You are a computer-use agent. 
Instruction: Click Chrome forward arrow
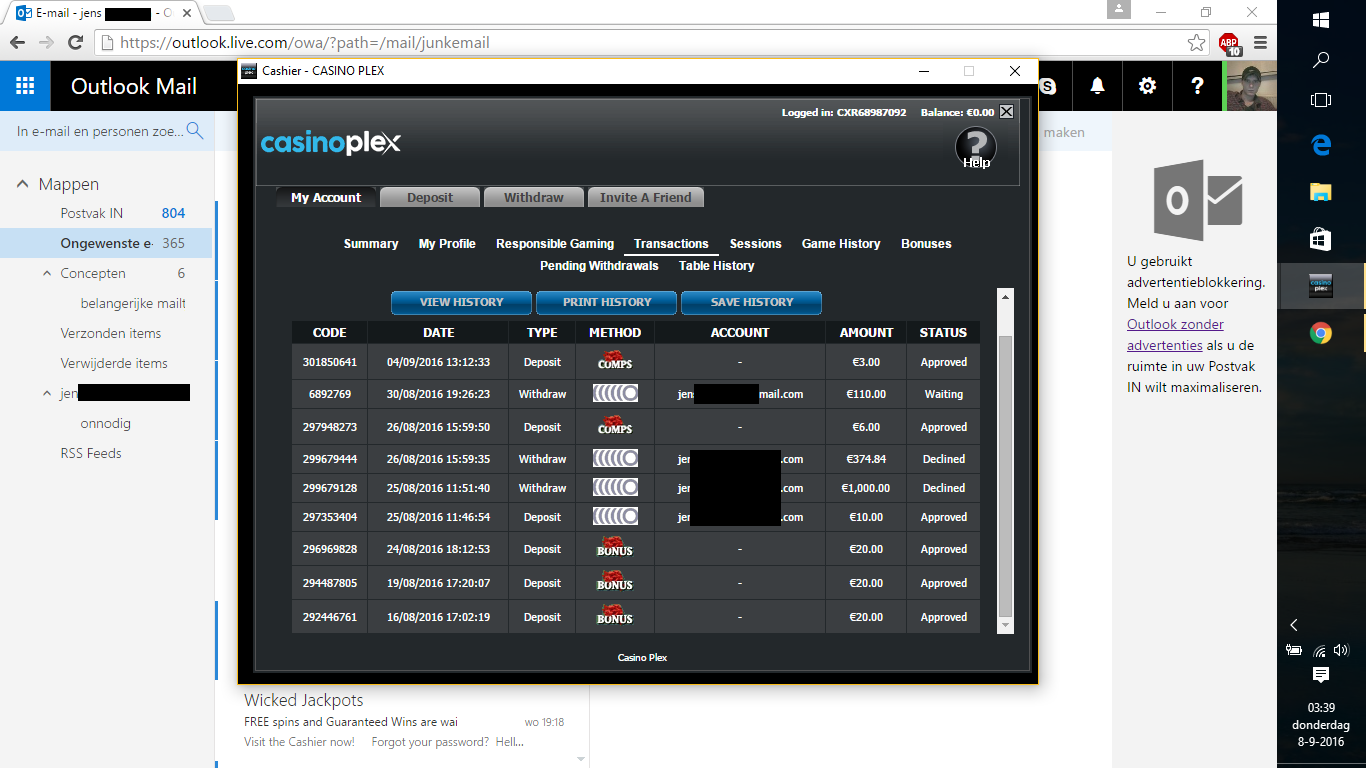46,43
